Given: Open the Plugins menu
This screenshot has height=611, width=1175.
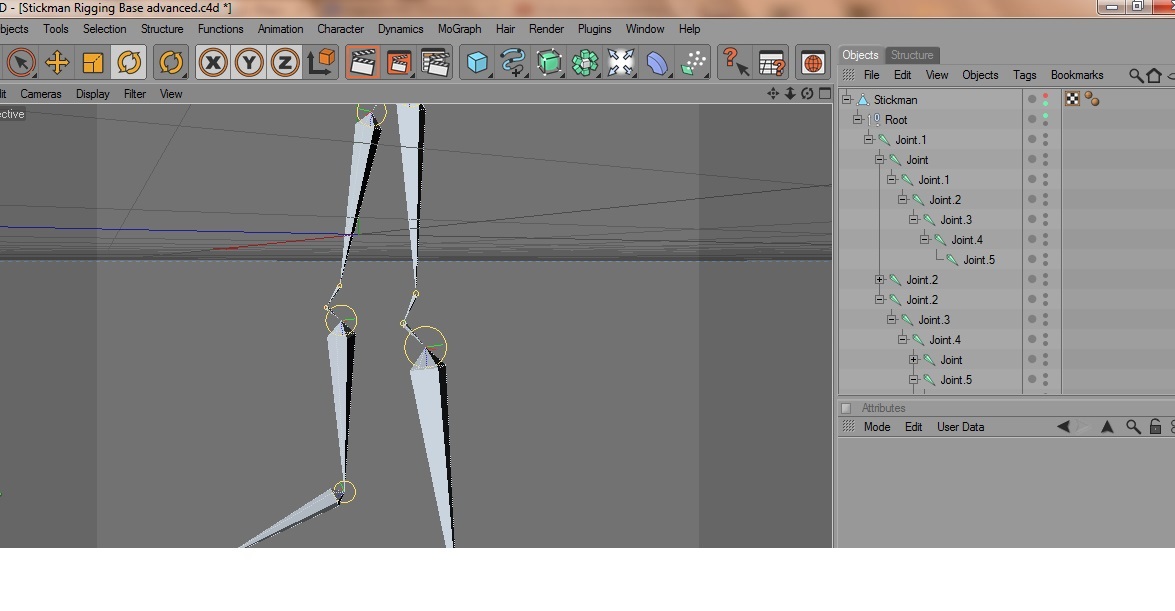Looking at the screenshot, I should click(594, 28).
